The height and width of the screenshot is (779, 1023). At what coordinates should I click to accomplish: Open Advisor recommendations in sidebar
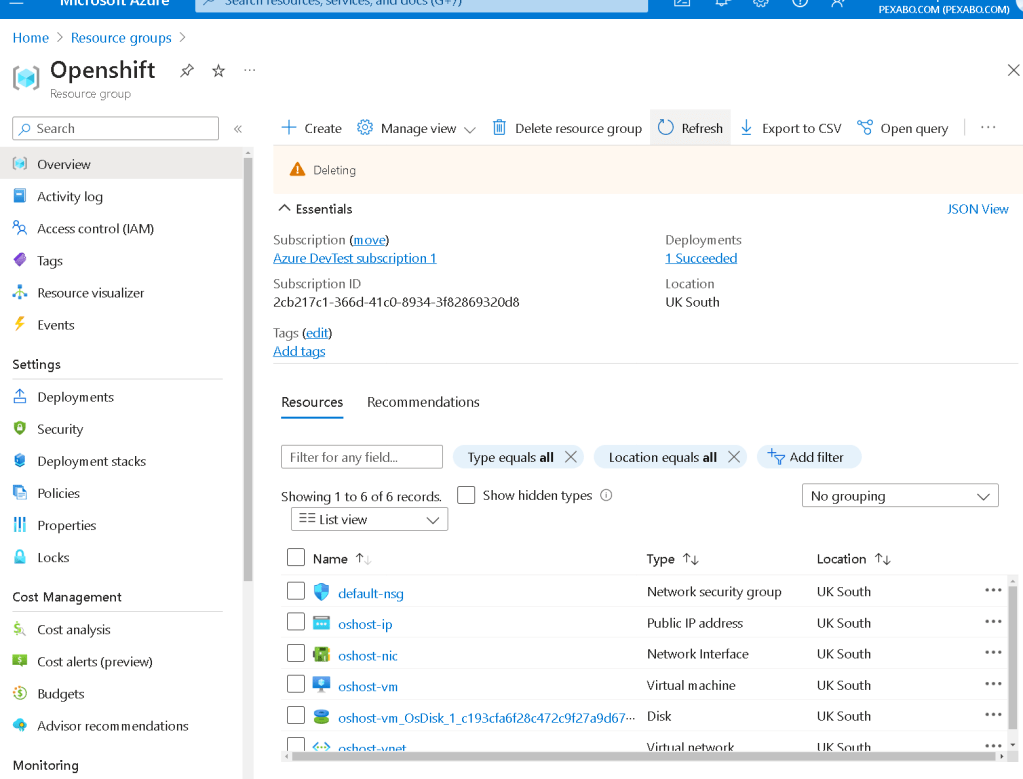(113, 726)
